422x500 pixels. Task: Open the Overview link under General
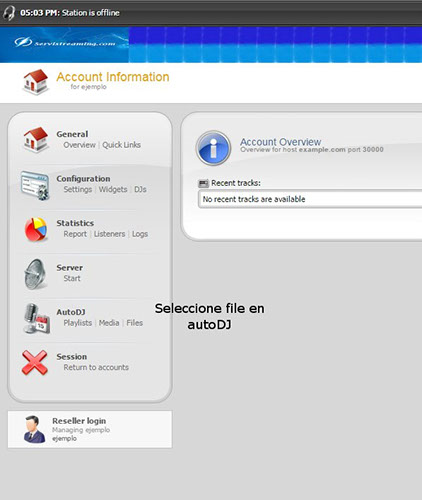click(x=79, y=145)
